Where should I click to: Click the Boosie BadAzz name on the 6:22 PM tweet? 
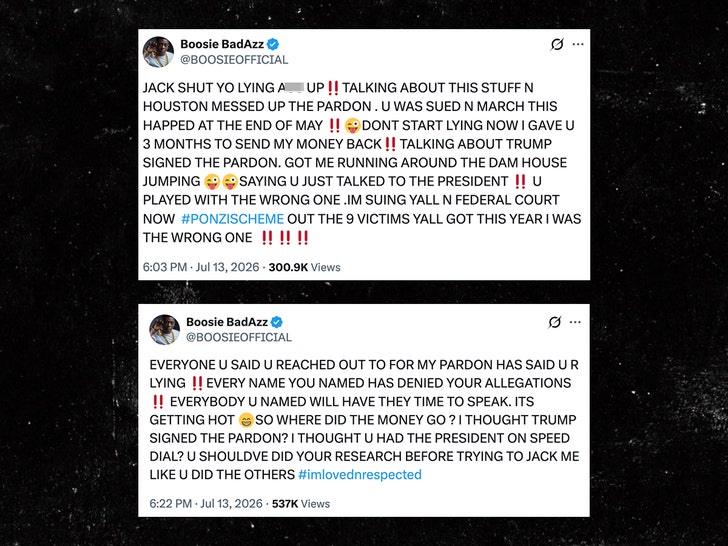(227, 322)
